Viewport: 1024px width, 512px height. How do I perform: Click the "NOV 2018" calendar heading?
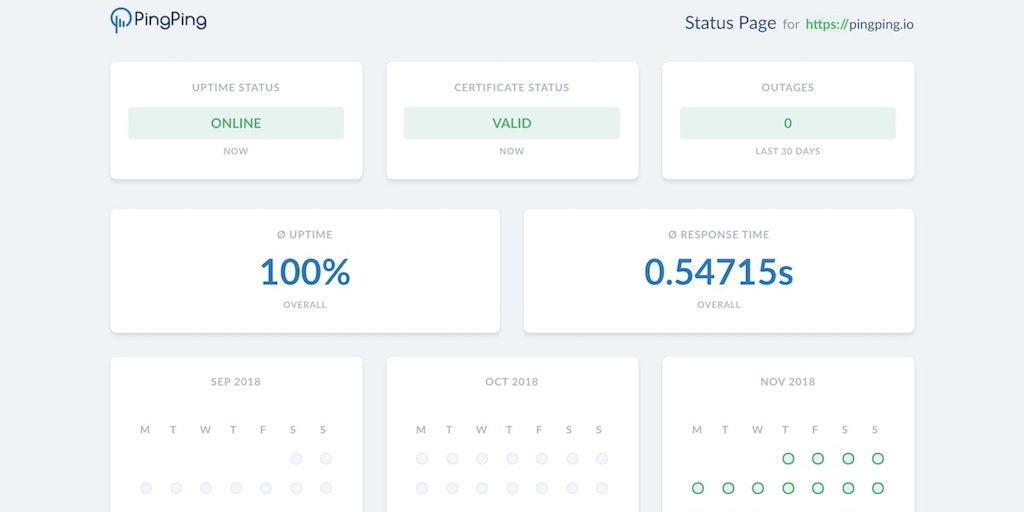[x=788, y=382]
